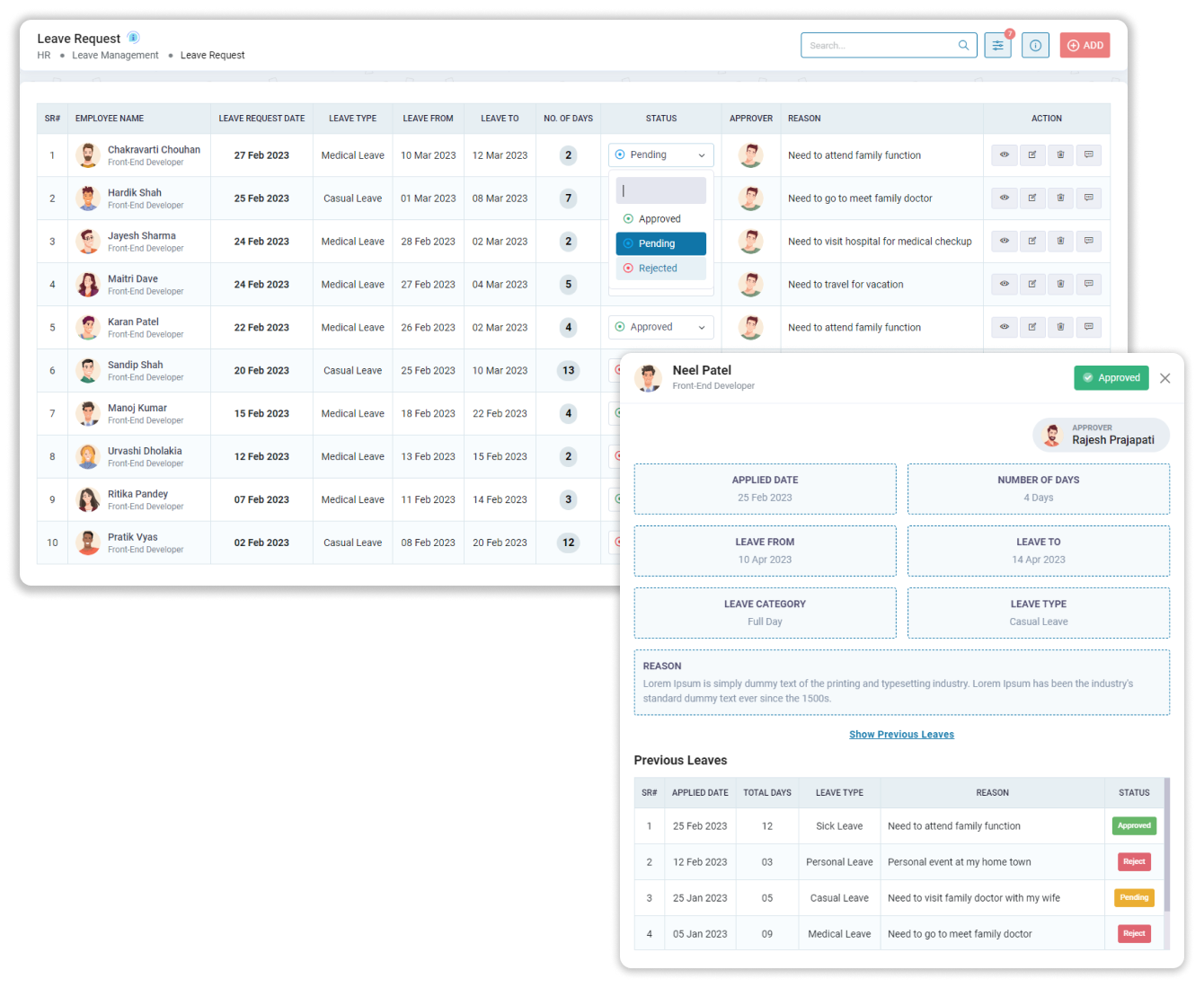The height and width of the screenshot is (988, 1204).
Task: Delete Karan Patel's leave request
Action: (1060, 328)
